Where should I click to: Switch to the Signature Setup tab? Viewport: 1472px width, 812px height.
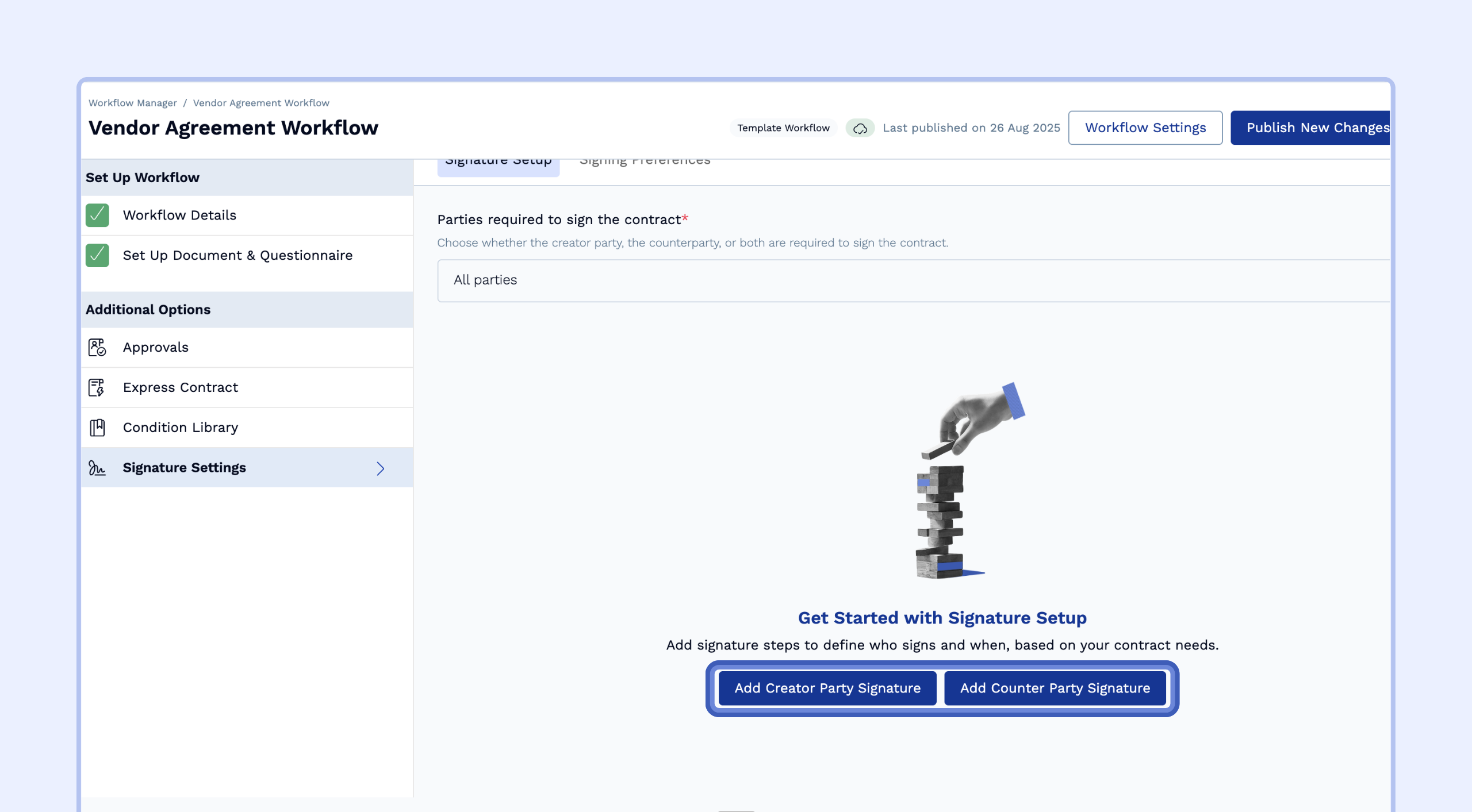(x=498, y=162)
